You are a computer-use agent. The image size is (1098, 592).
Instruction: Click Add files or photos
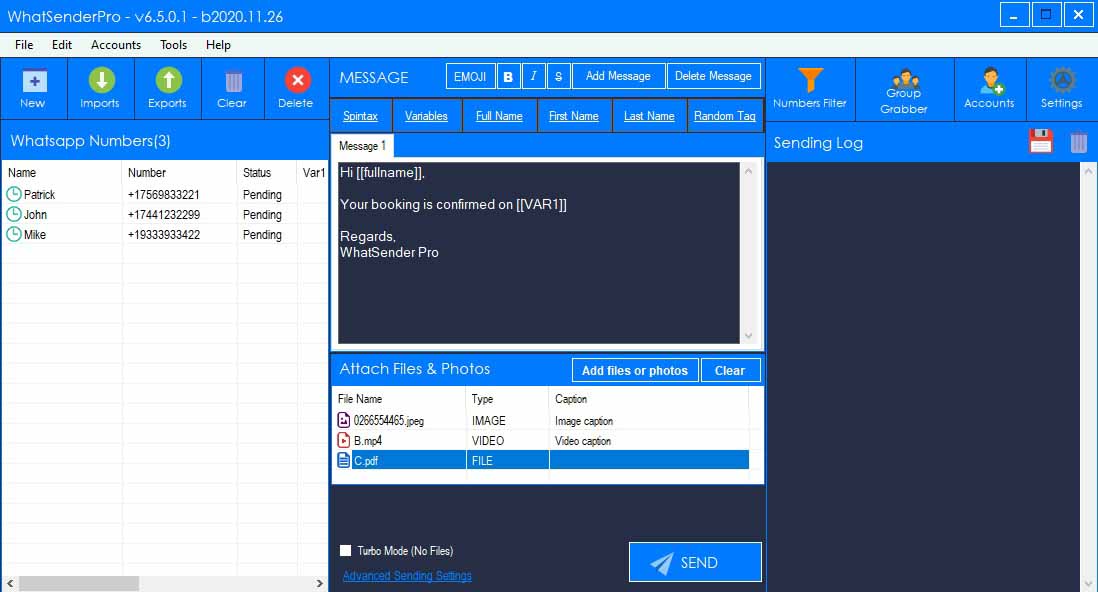coord(634,369)
